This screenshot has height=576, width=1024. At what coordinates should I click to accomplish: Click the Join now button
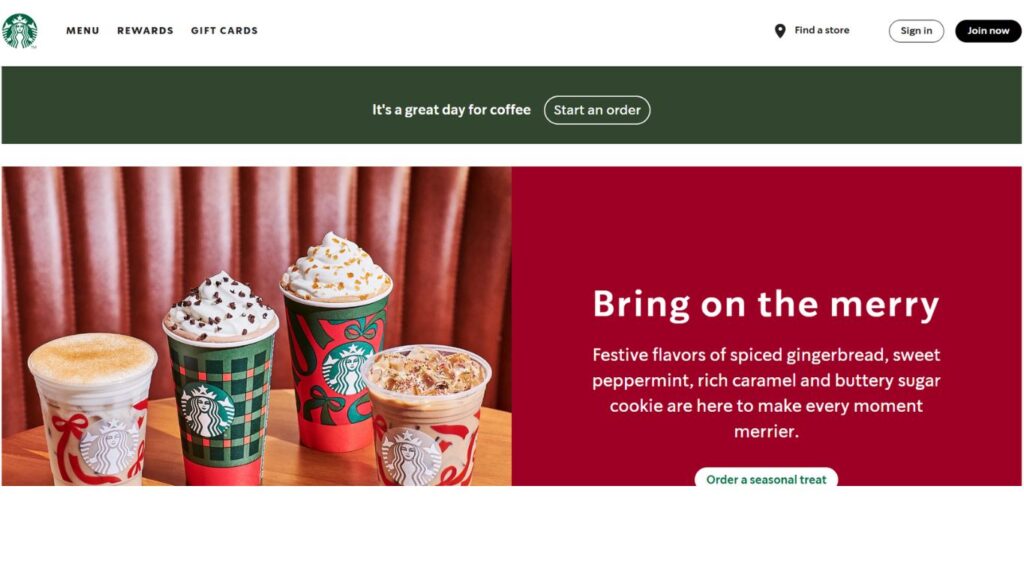[988, 31]
